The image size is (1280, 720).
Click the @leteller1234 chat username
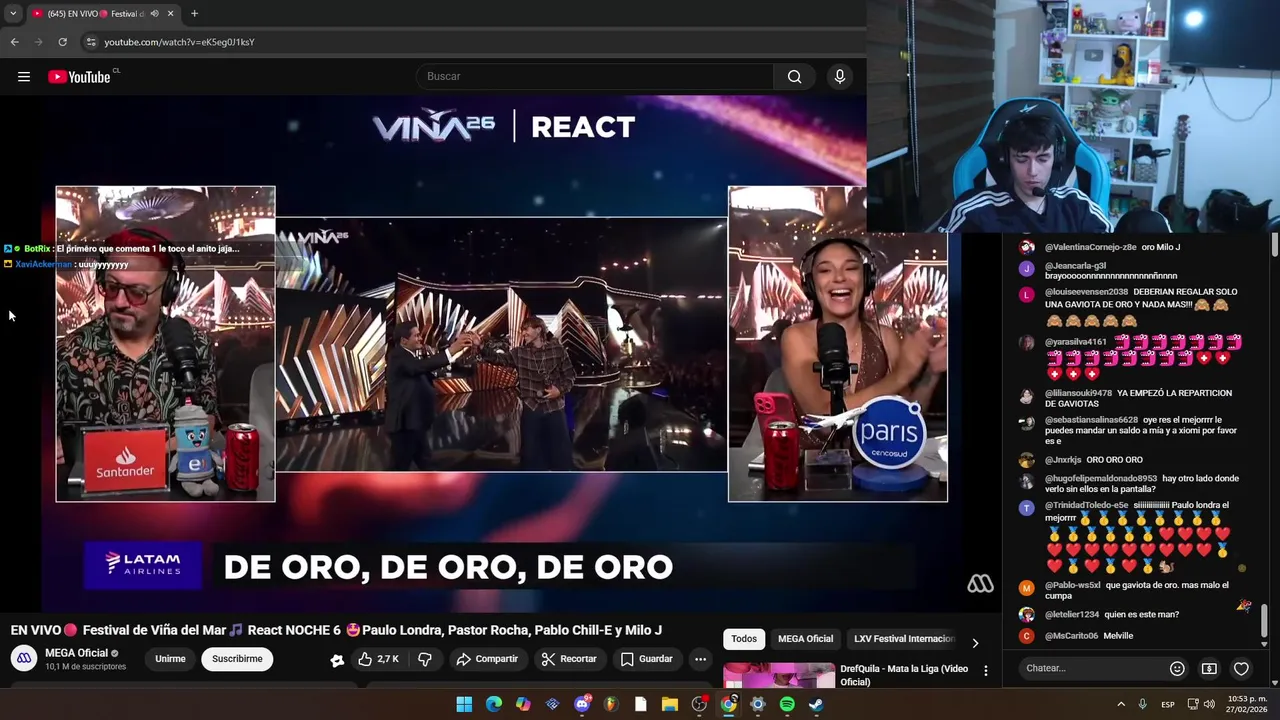(x=1072, y=614)
